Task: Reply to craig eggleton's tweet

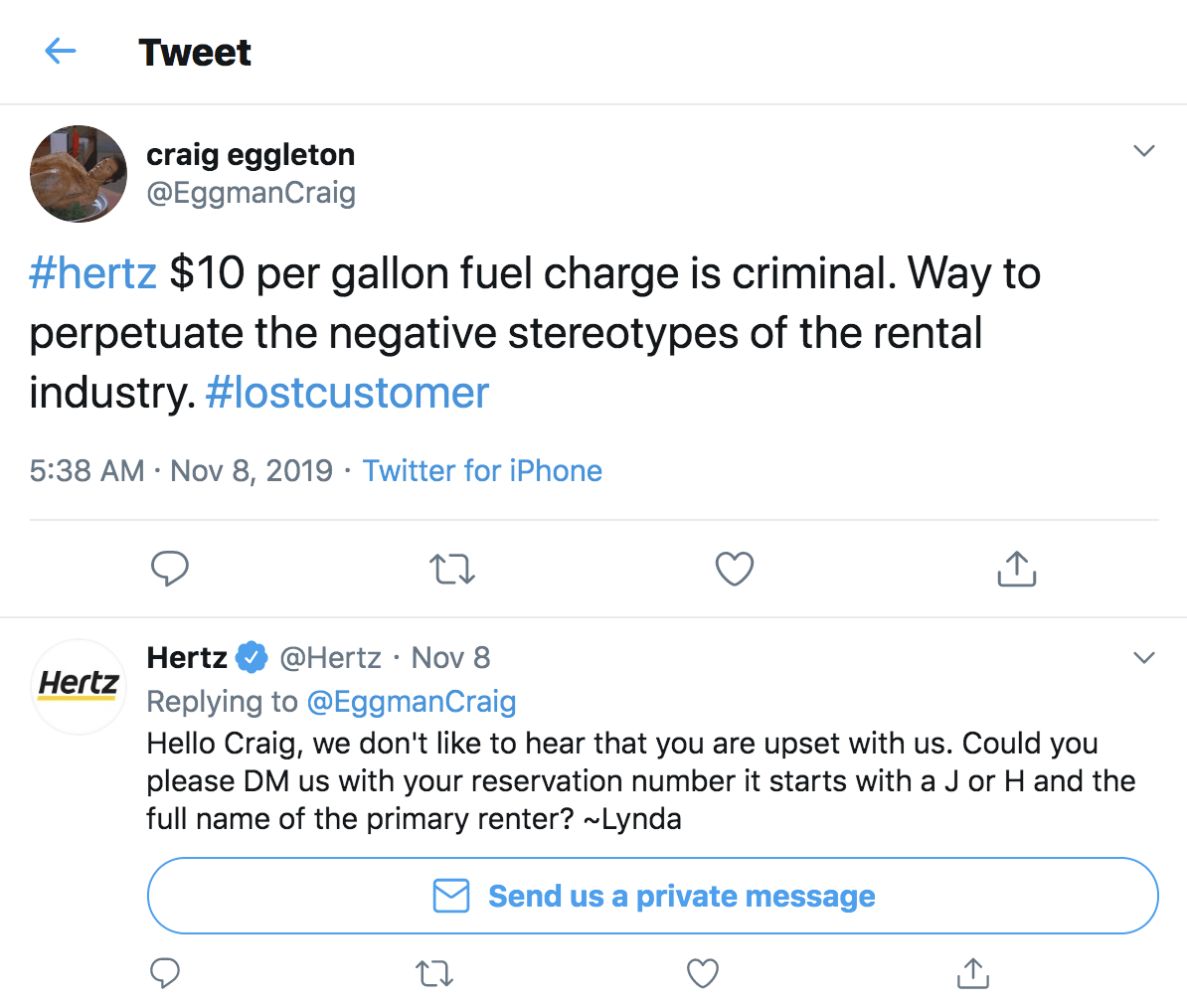Action: (x=170, y=569)
